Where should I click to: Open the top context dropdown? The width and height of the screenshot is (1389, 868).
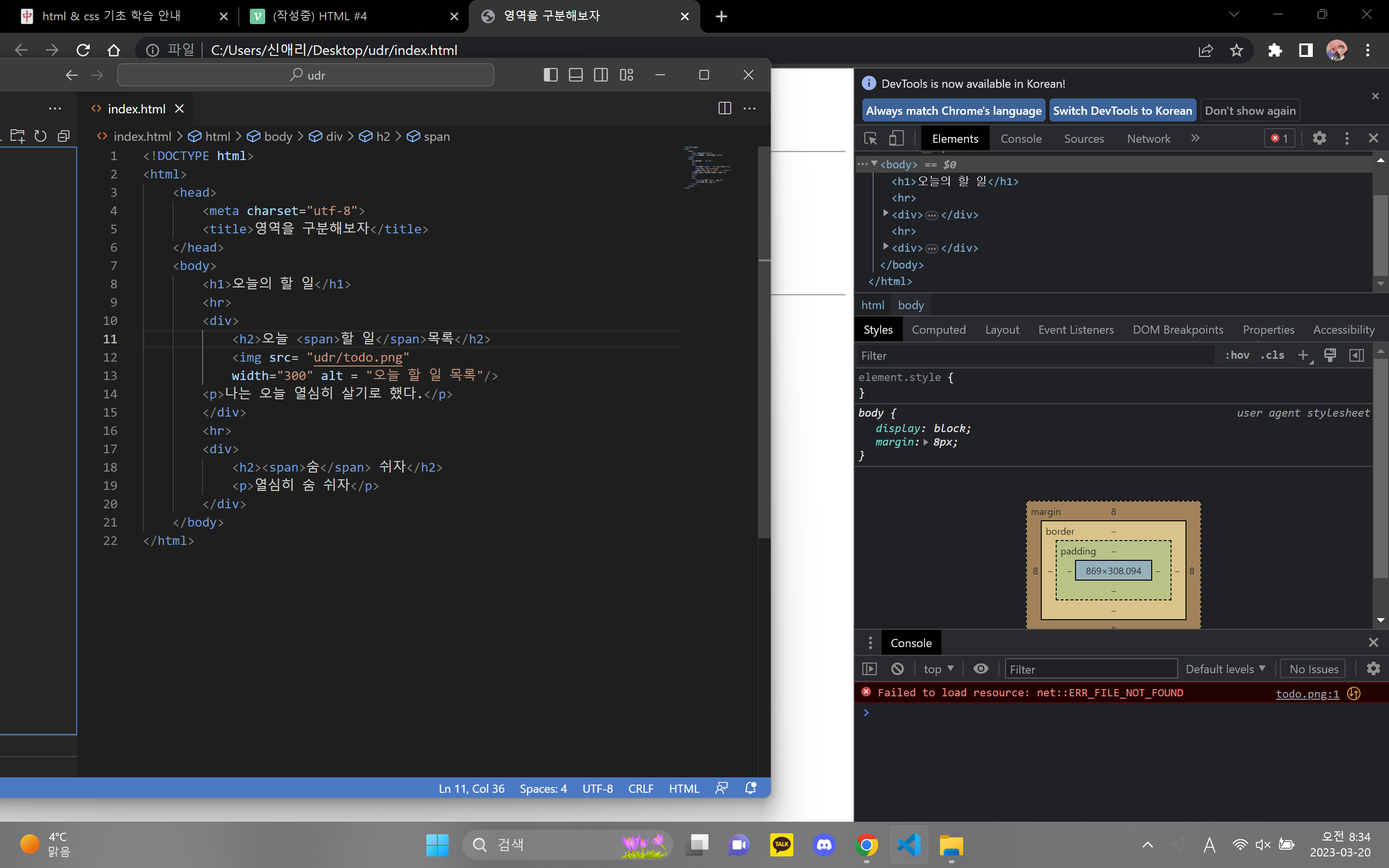click(x=938, y=669)
